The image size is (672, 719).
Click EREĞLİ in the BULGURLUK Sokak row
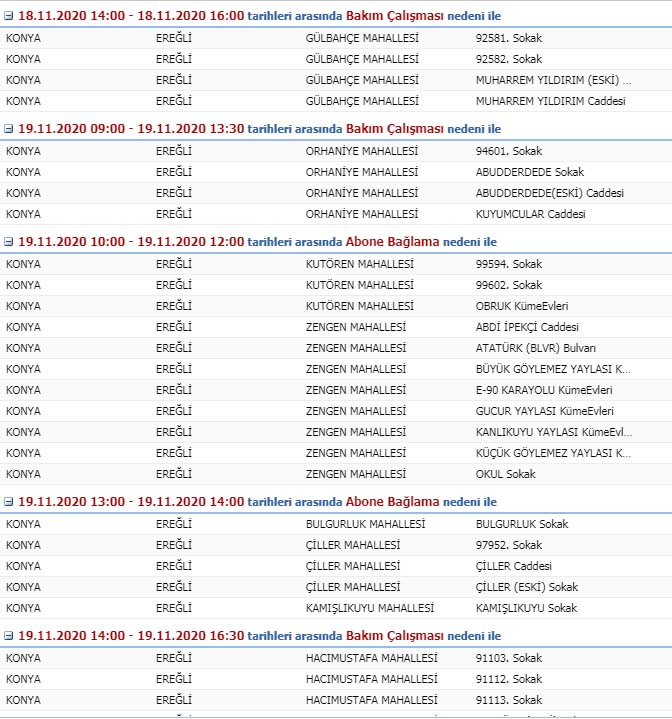[x=174, y=524]
